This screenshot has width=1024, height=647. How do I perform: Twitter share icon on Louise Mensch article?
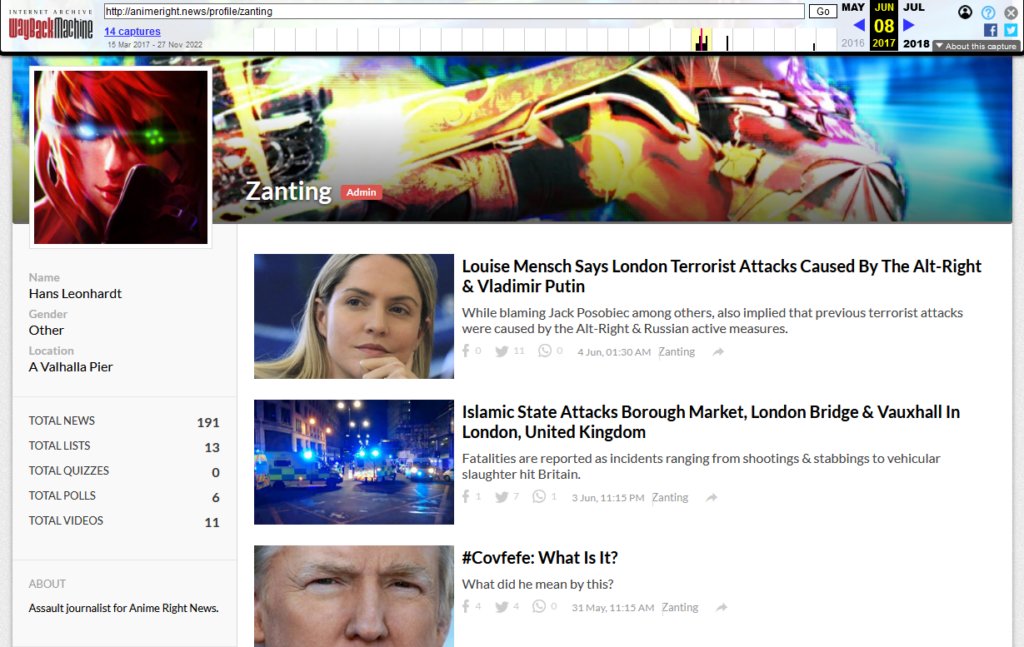tap(502, 351)
